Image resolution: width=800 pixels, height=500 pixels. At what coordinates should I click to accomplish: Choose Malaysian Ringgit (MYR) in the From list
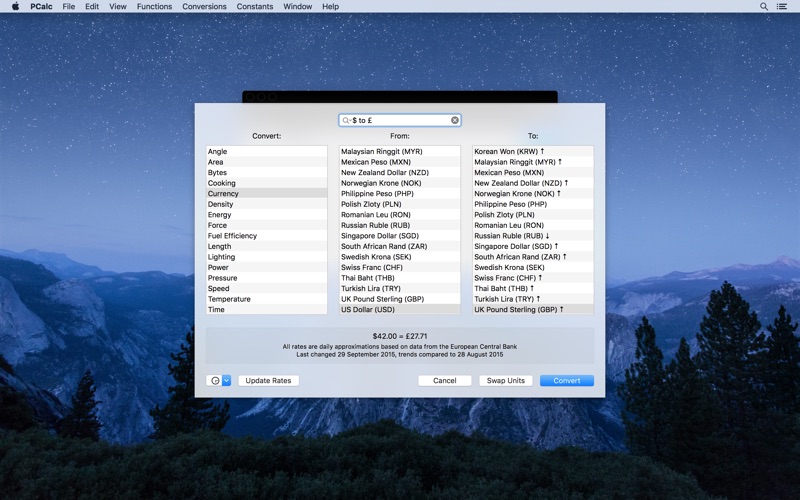pos(381,152)
